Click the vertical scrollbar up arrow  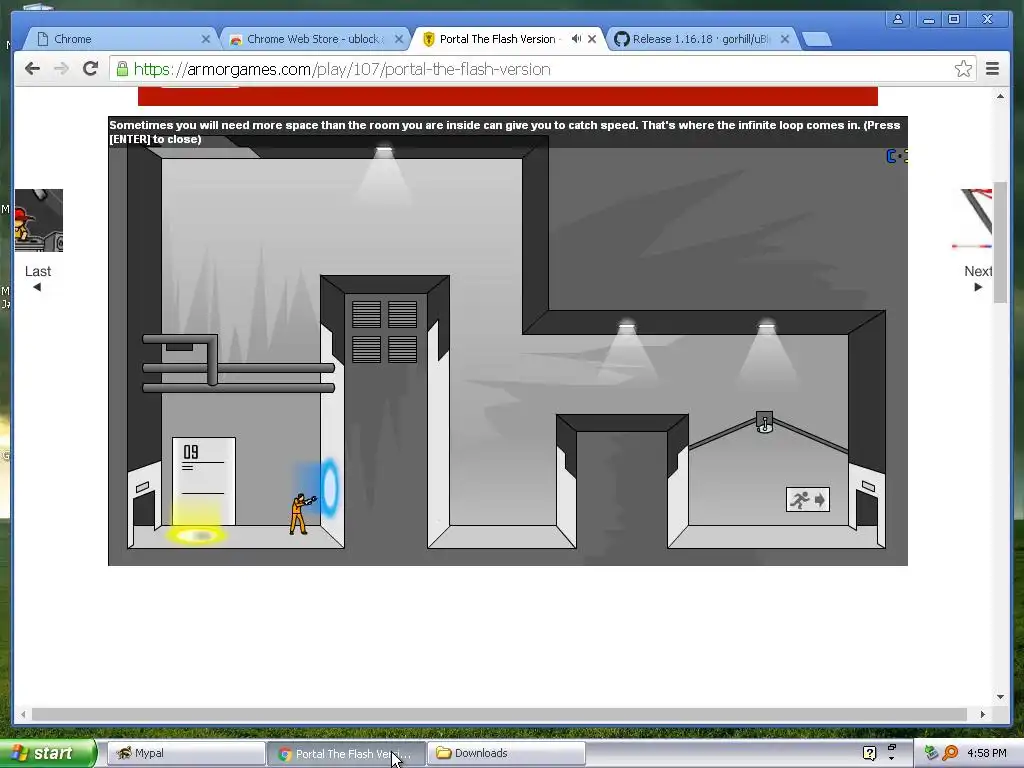(x=1000, y=96)
